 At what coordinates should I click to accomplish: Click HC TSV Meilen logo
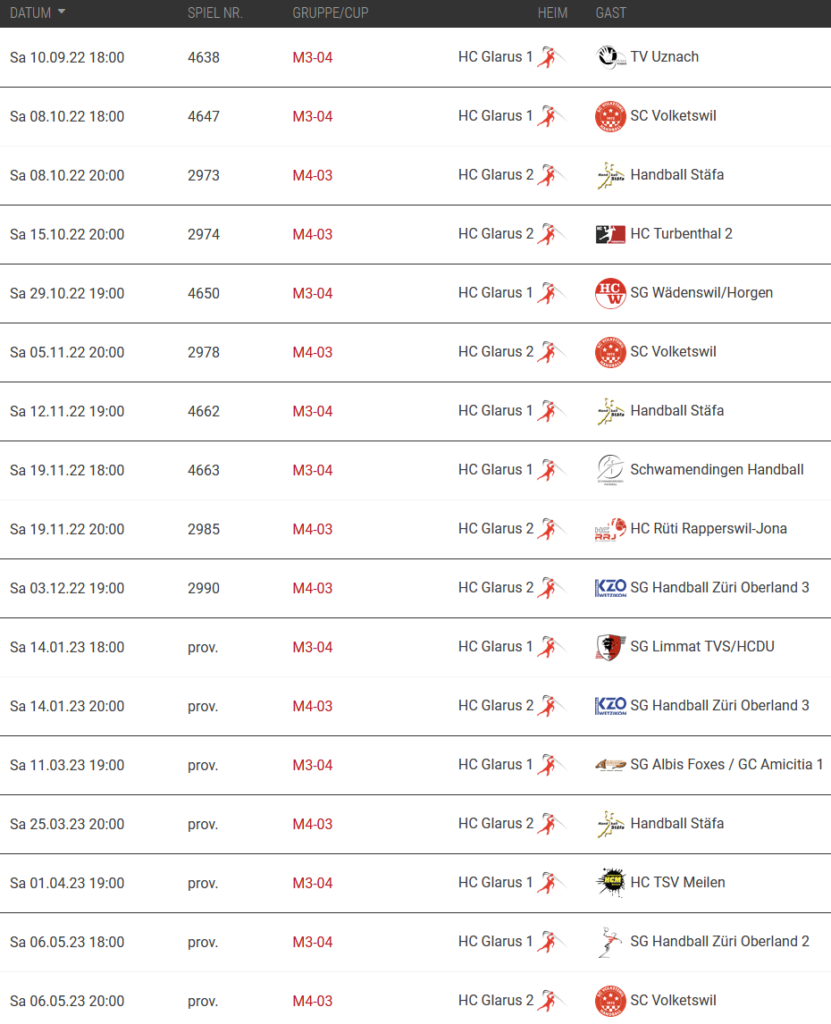611,882
